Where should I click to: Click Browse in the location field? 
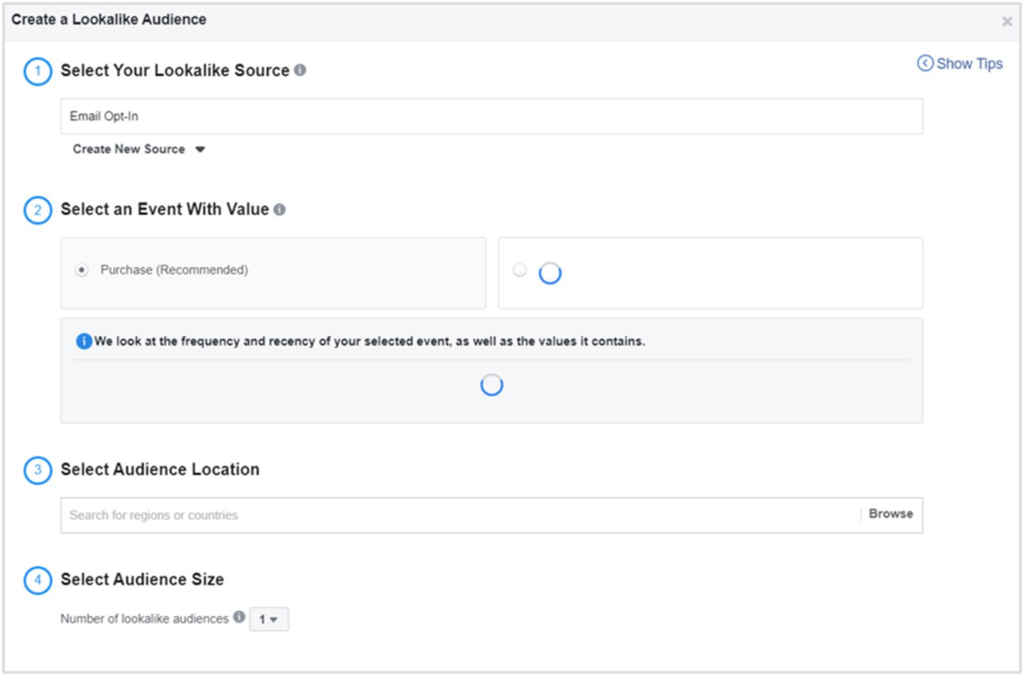[x=890, y=514]
